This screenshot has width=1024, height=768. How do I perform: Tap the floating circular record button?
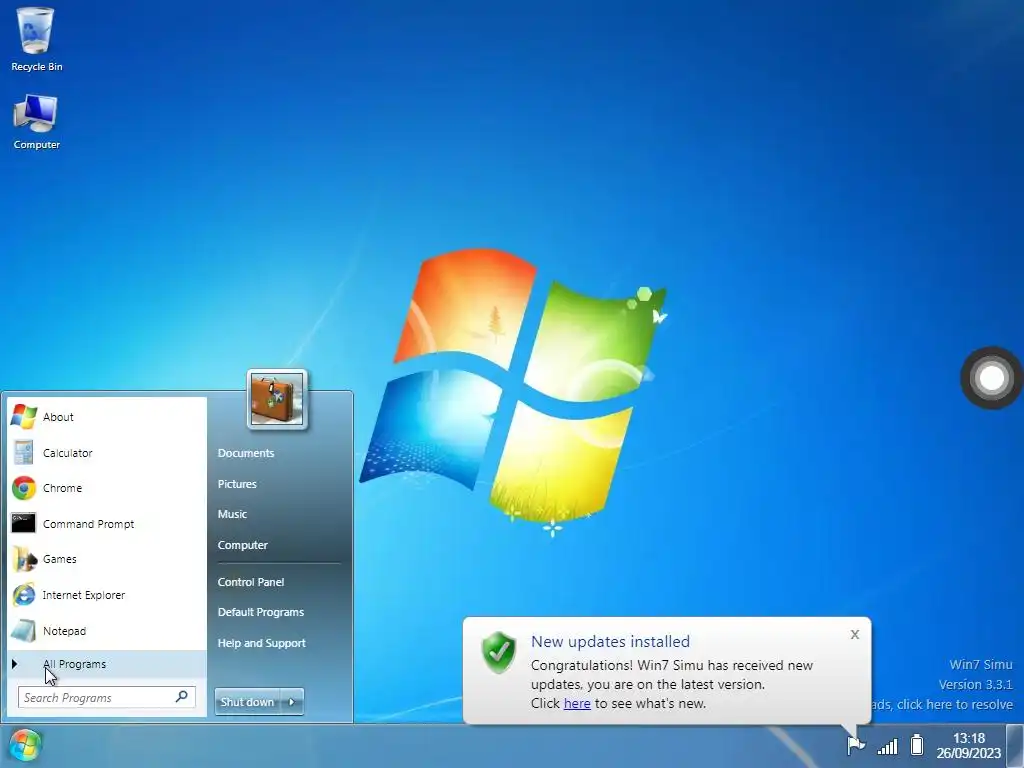(991, 377)
